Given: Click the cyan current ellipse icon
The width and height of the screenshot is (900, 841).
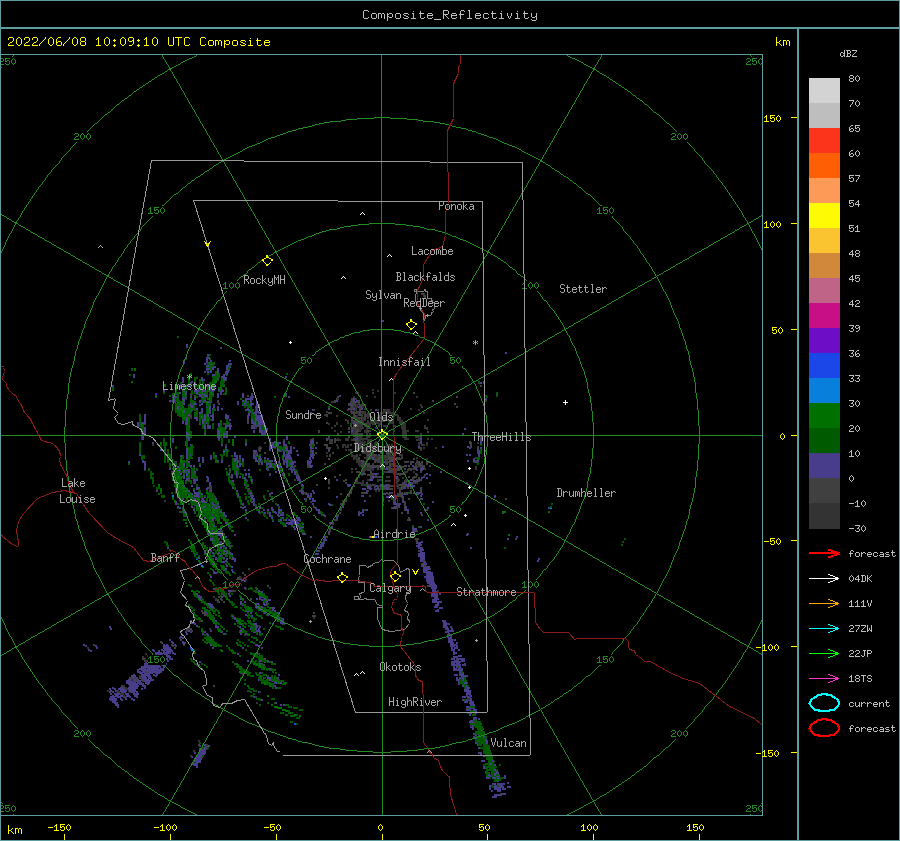Looking at the screenshot, I should point(824,703).
